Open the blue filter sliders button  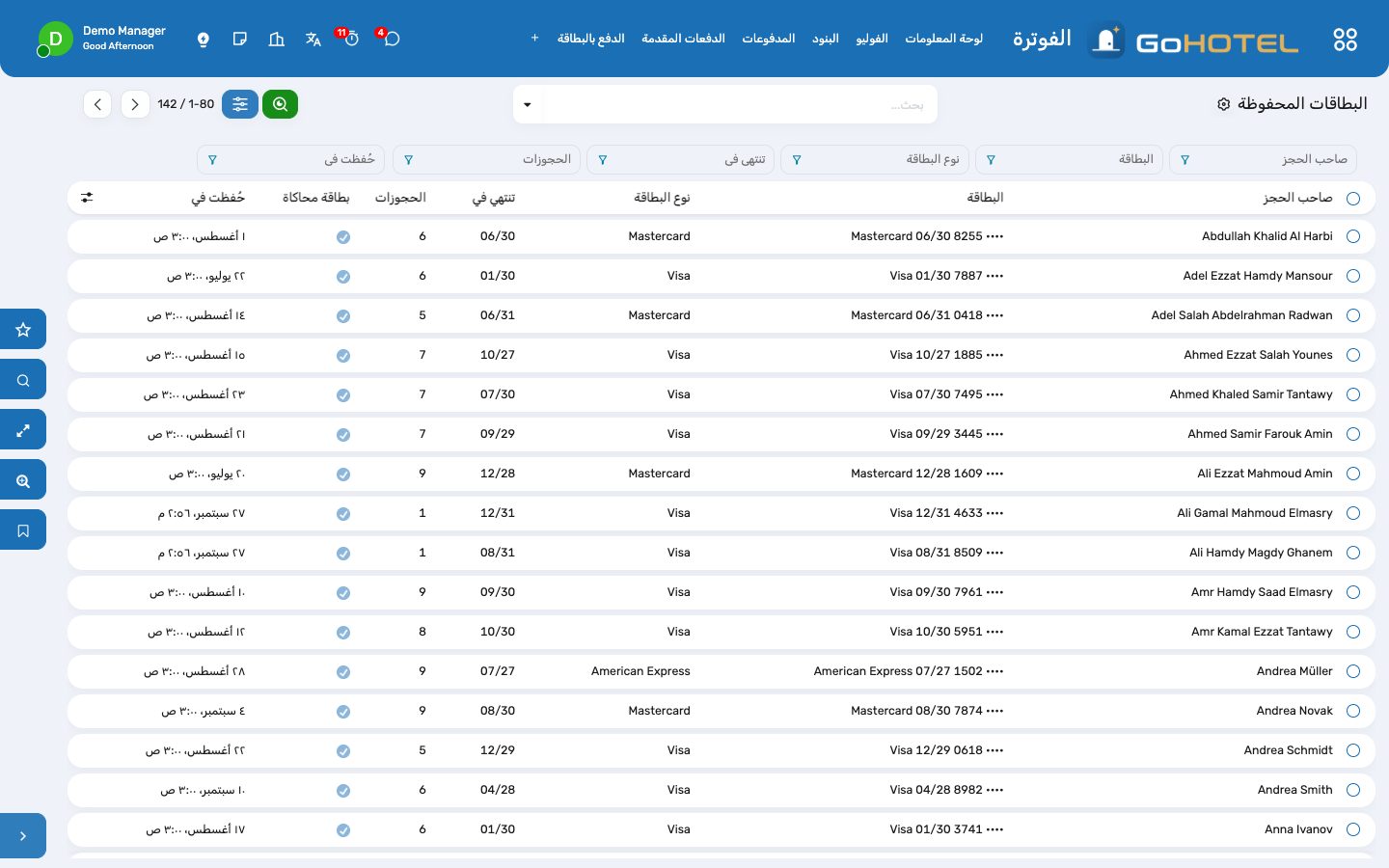240,104
